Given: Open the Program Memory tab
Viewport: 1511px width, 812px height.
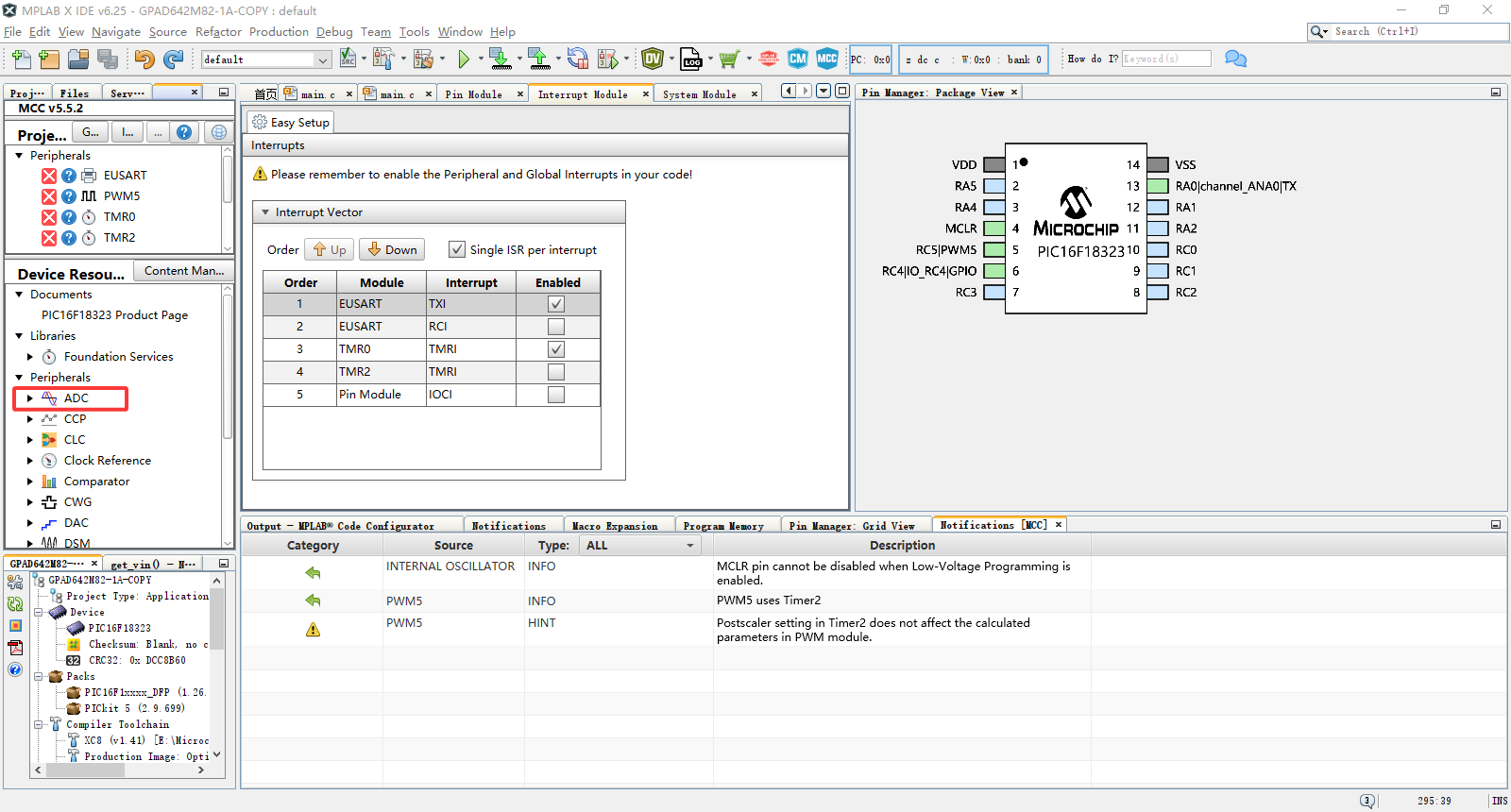Looking at the screenshot, I should click(723, 526).
